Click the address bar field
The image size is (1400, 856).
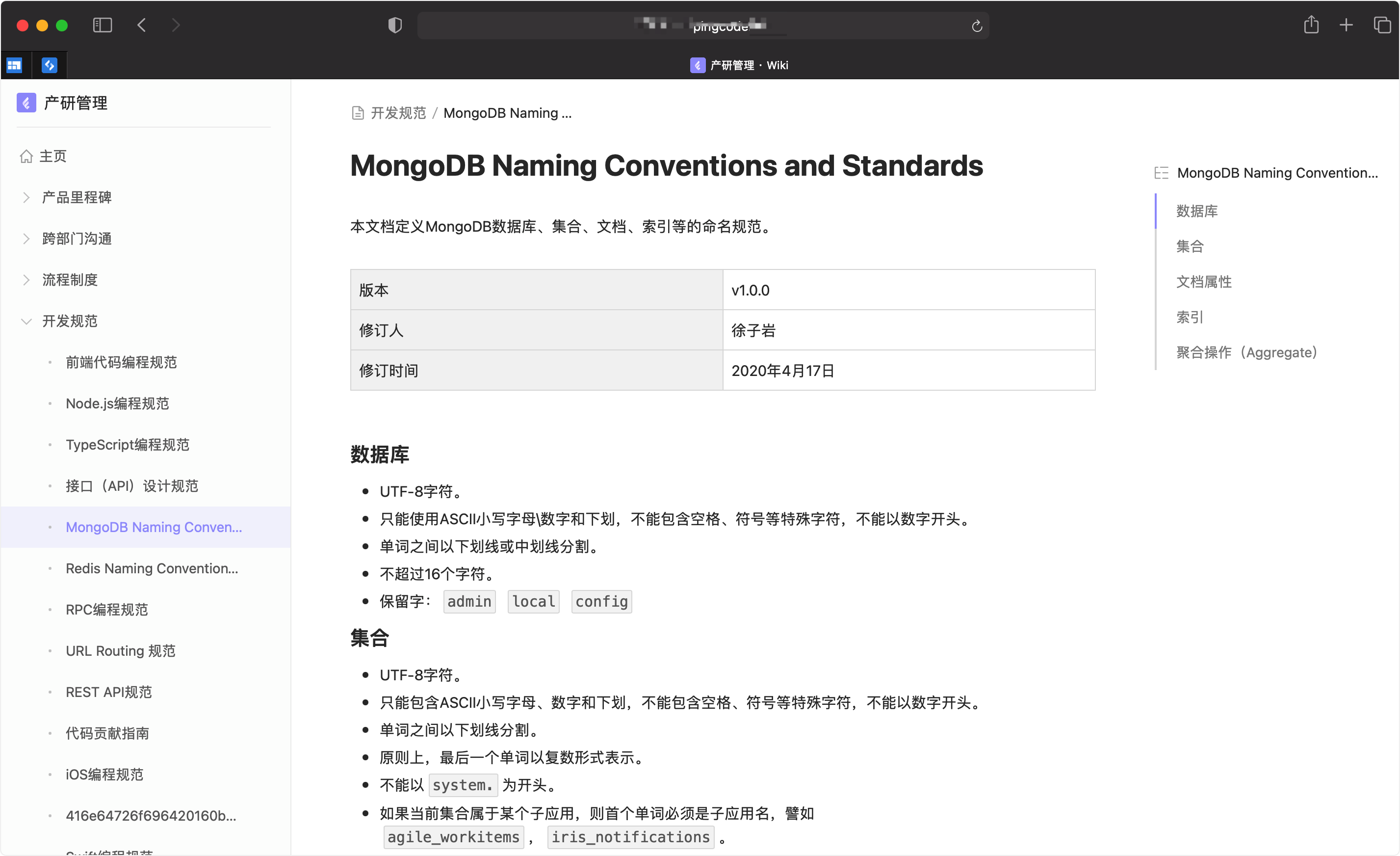pos(703,26)
